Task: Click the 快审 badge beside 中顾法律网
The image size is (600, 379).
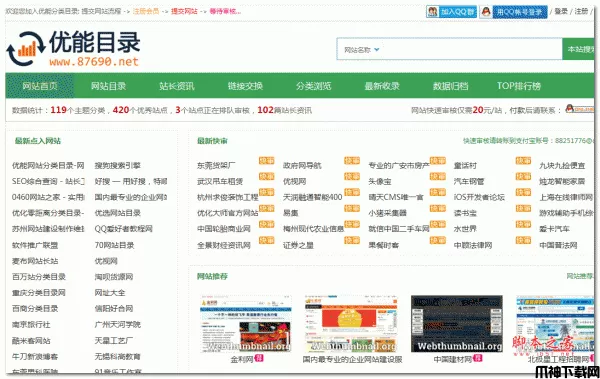Action: pyautogui.click(x=523, y=240)
